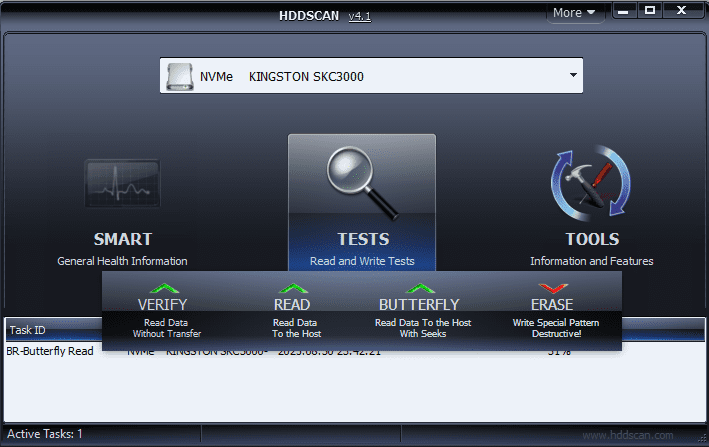
Task: Click the green arrow above VERIFY
Action: 164,288
